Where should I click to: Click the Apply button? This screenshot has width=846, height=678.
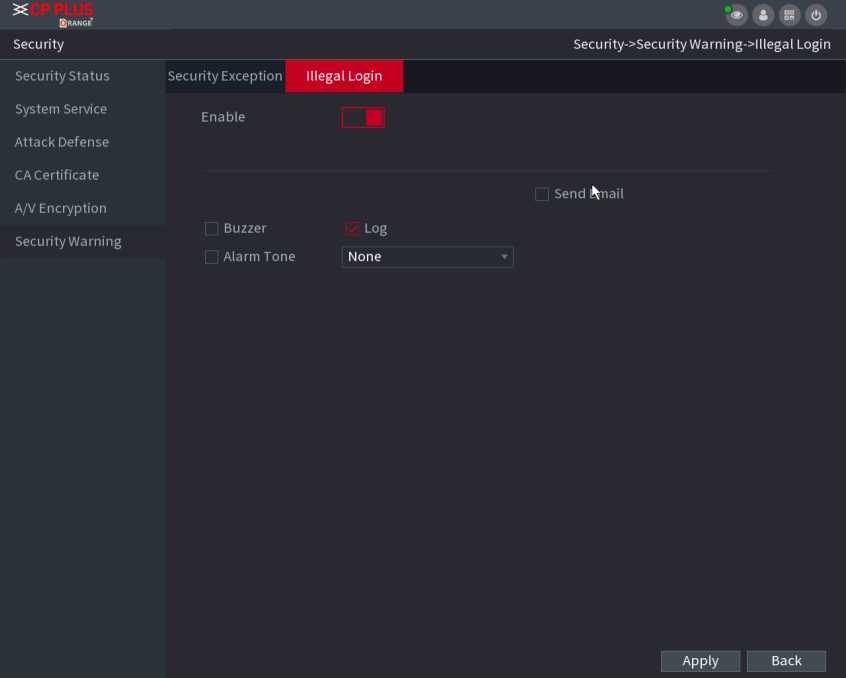coord(700,661)
